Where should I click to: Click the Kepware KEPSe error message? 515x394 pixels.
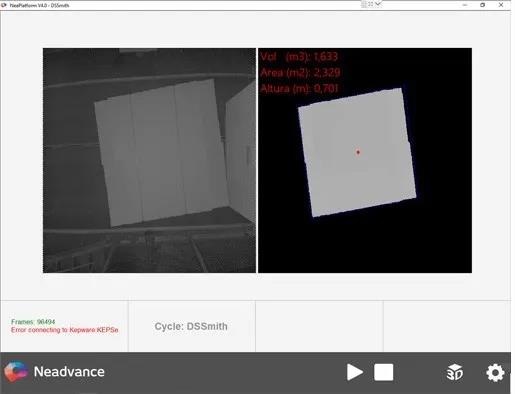pos(65,330)
